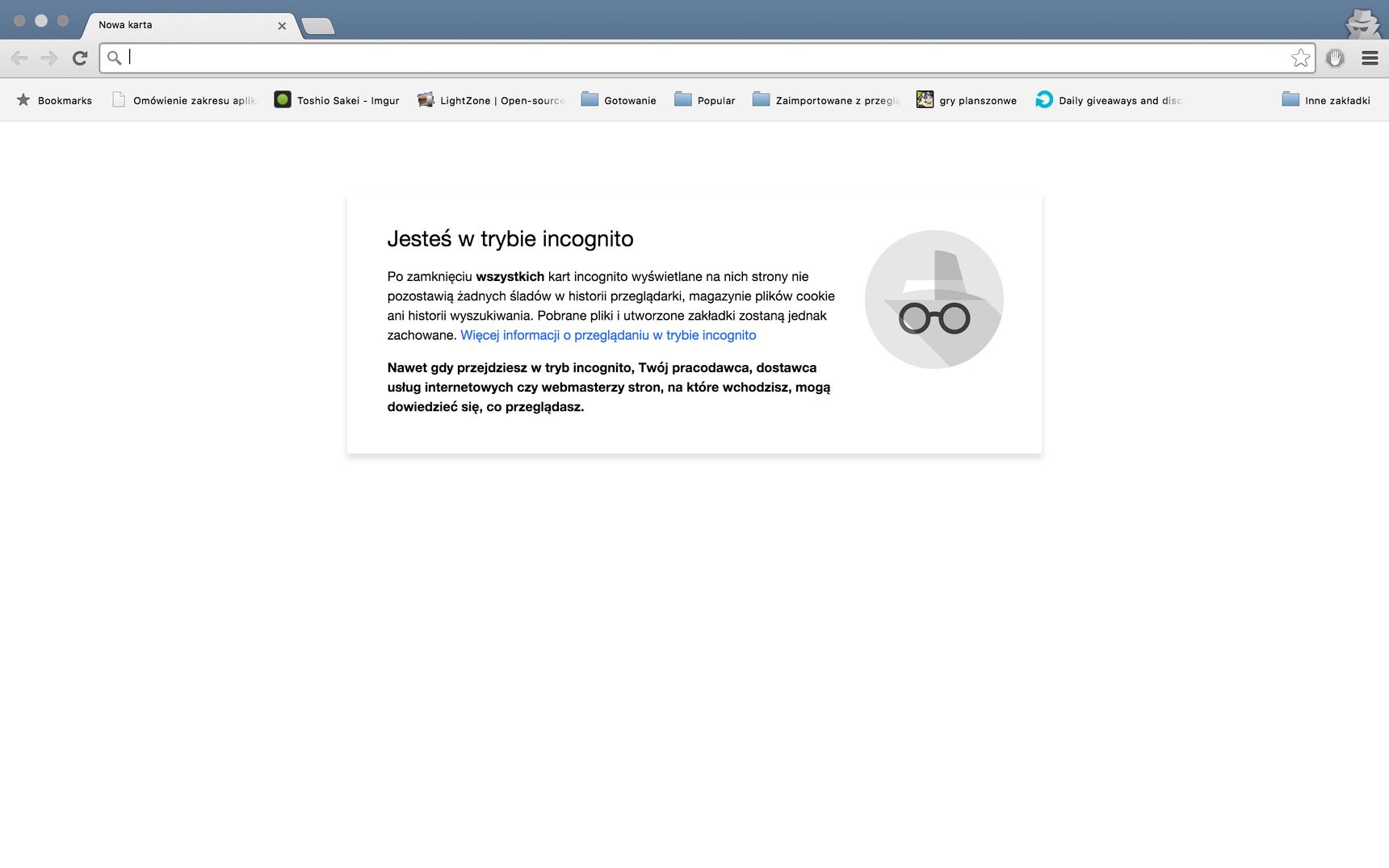Open the Chrome hamburger menu
This screenshot has width=1389, height=868.
click(1370, 58)
